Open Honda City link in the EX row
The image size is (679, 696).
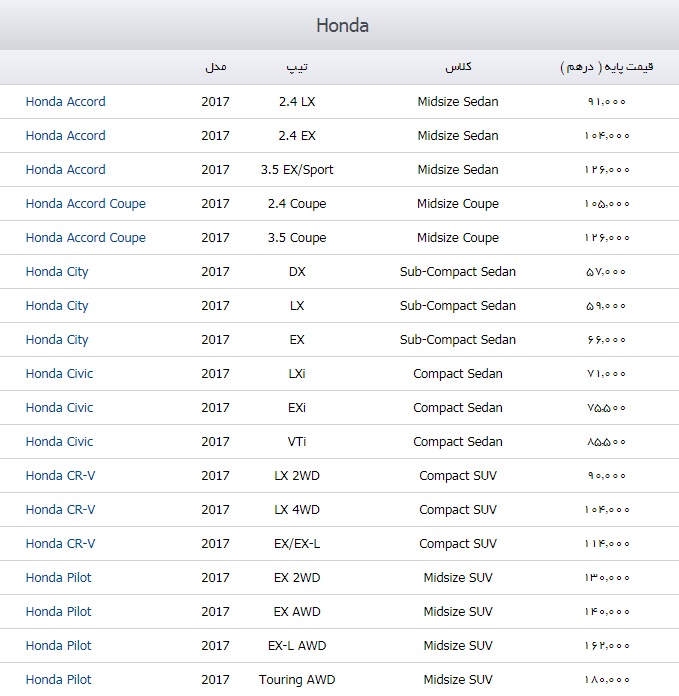tap(57, 340)
